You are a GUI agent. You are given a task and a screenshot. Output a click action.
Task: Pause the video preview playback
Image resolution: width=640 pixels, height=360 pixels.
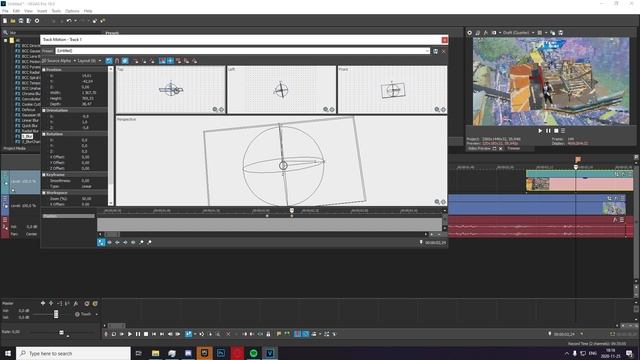548,131
